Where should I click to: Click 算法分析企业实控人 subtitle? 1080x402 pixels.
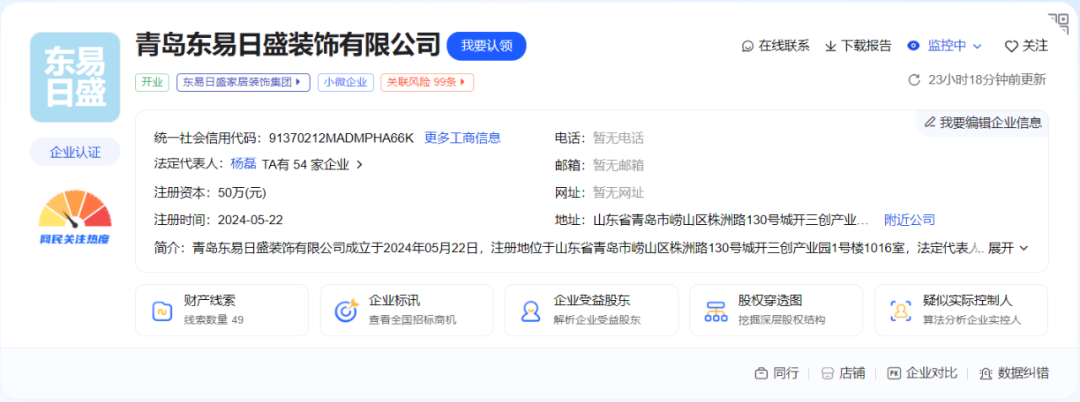pos(972,320)
